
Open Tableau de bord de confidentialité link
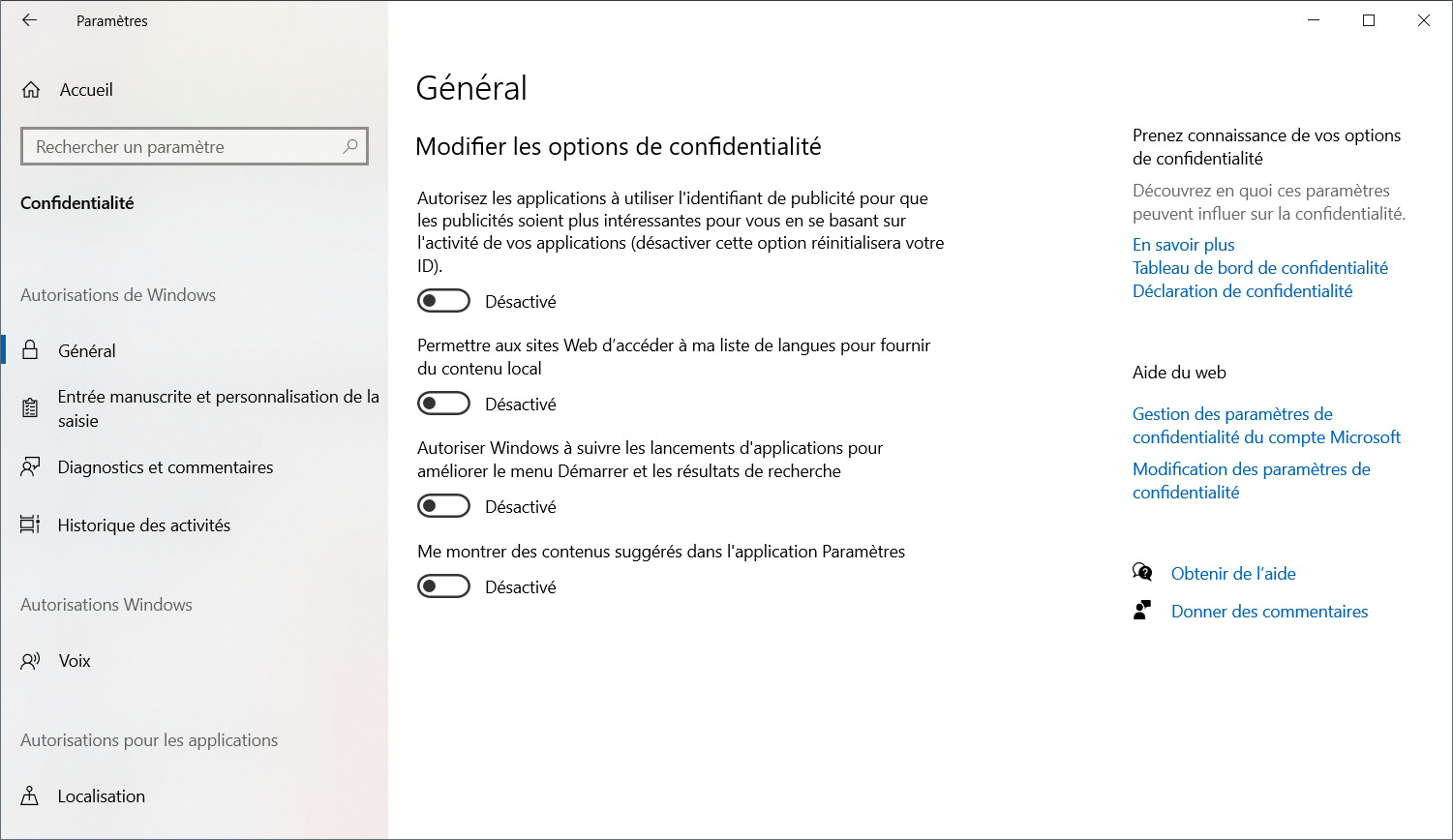click(x=1260, y=268)
